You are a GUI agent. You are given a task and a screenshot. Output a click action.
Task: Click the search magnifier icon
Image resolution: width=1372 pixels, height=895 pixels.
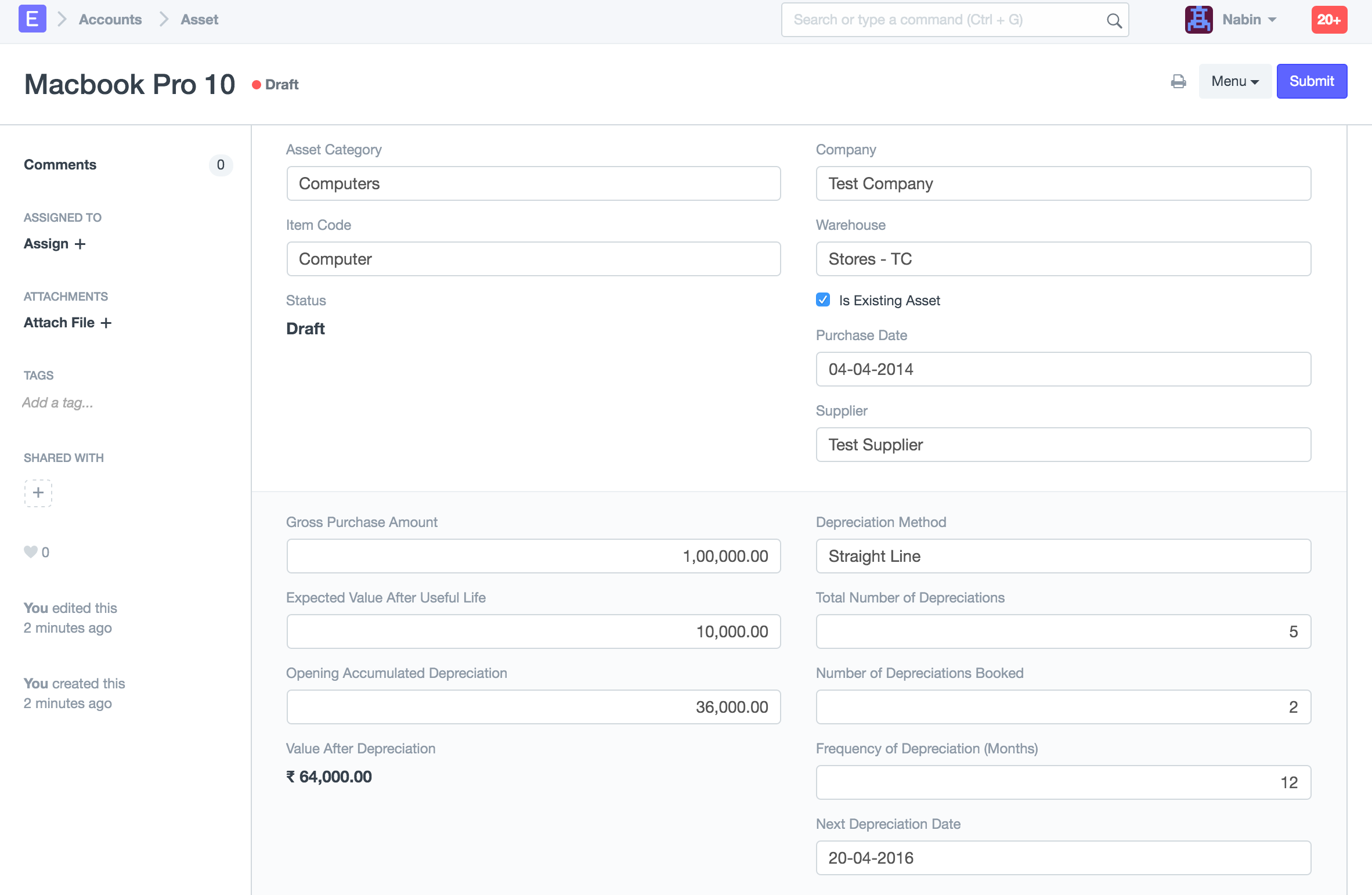[1114, 20]
